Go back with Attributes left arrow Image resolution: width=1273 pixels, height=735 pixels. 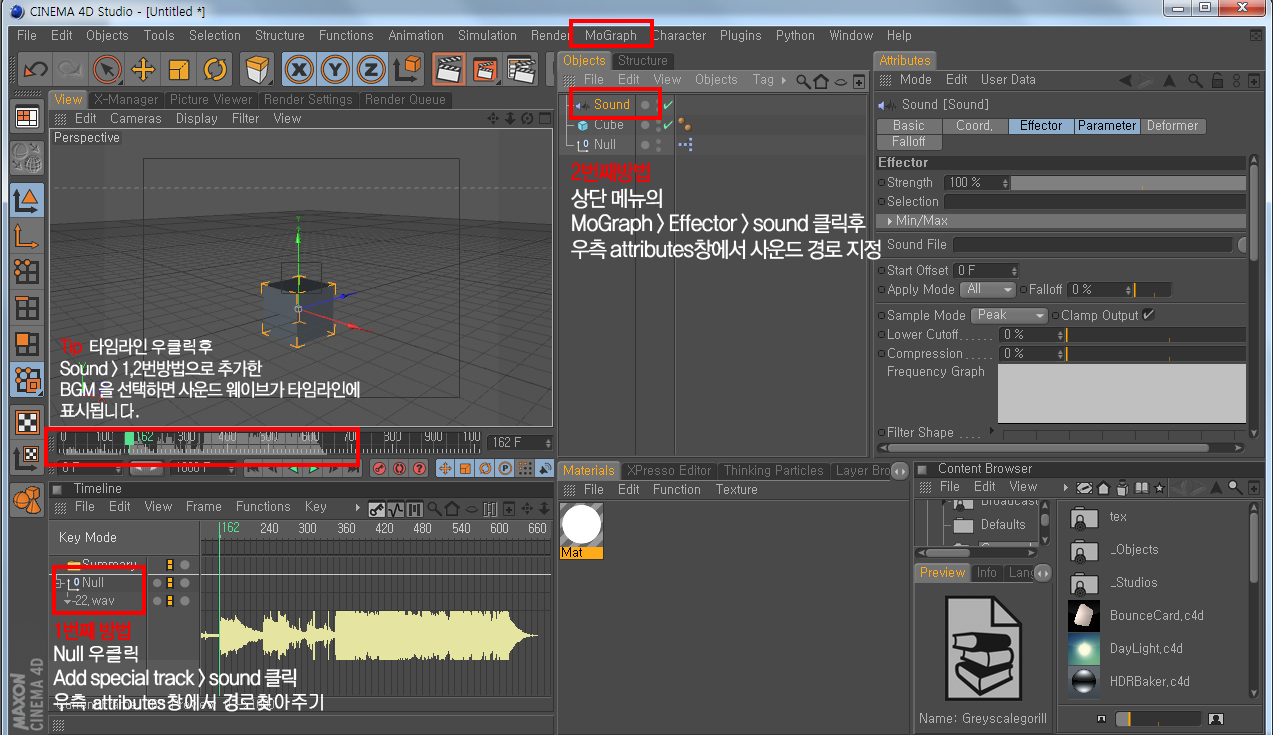point(1125,80)
